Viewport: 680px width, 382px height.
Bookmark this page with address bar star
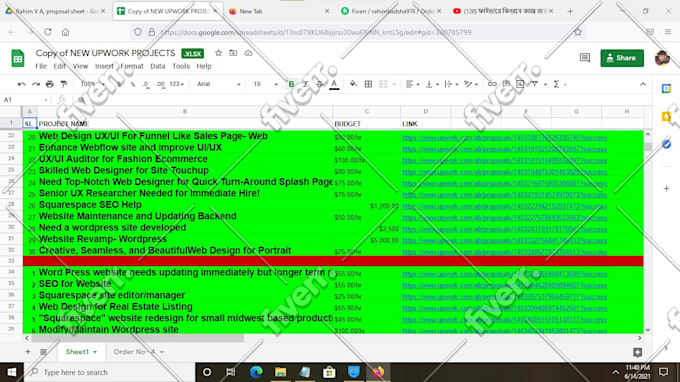click(x=578, y=32)
